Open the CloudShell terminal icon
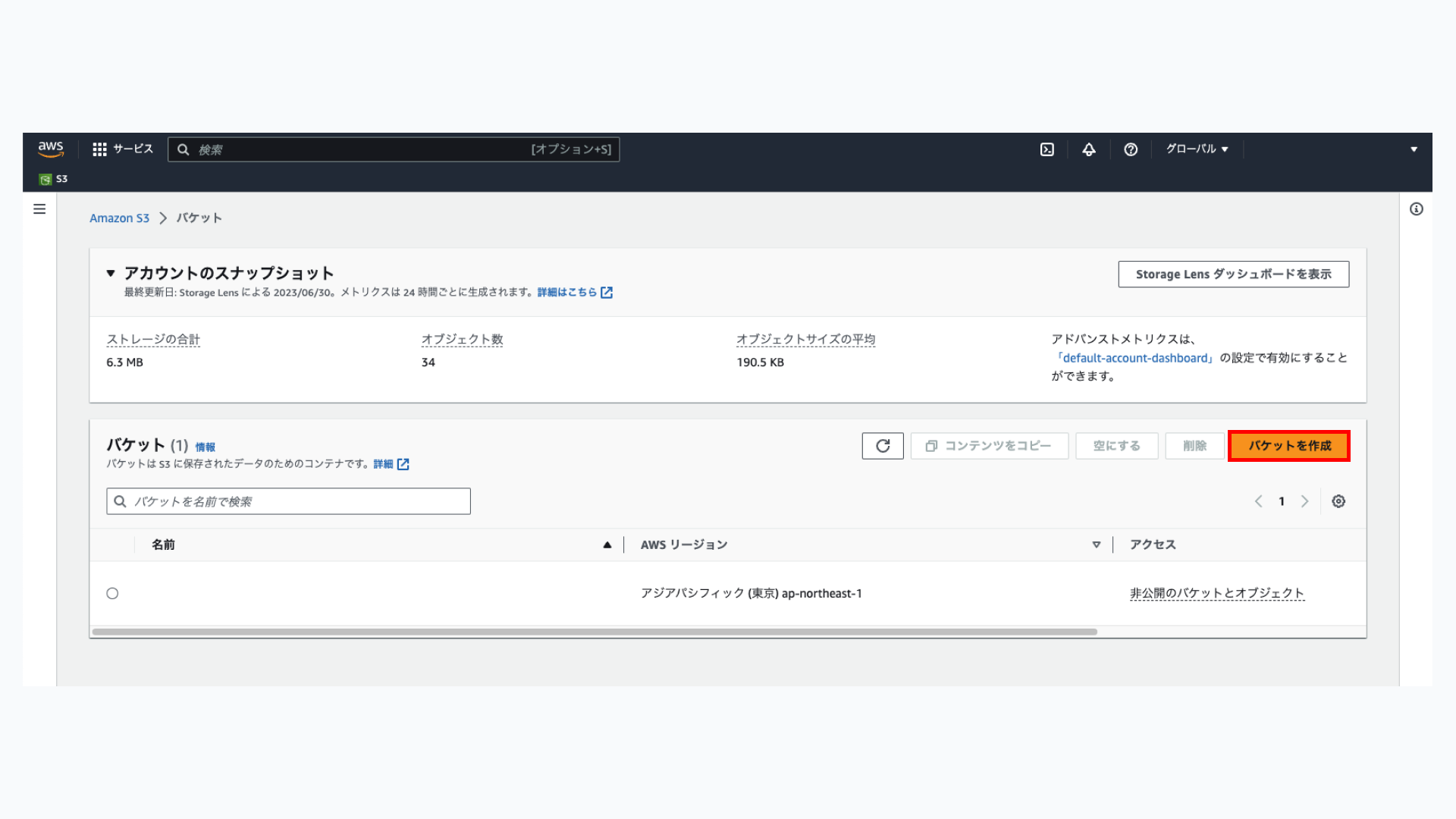The image size is (1456, 819). coord(1046,149)
